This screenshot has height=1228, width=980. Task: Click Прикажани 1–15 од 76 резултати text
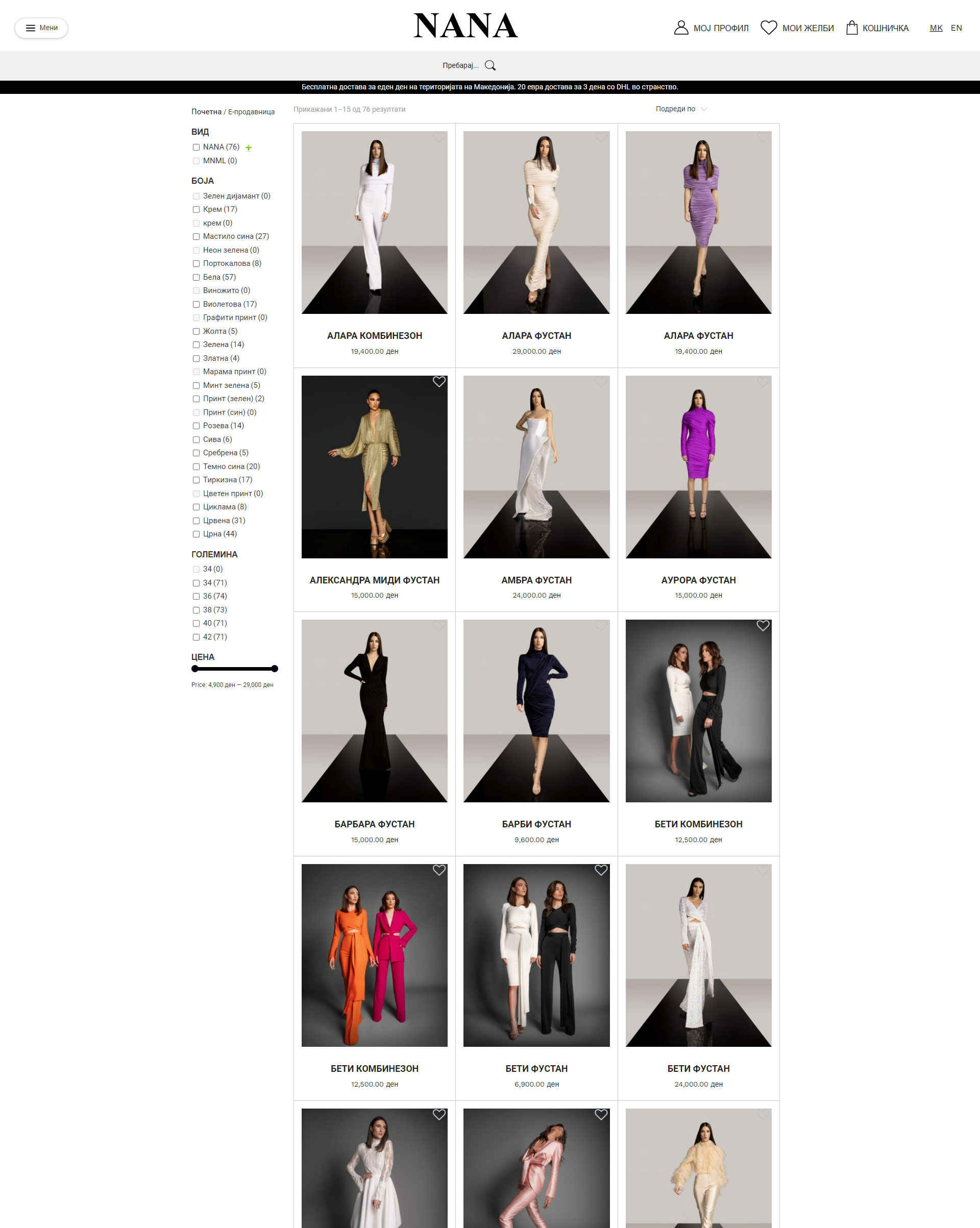[349, 109]
